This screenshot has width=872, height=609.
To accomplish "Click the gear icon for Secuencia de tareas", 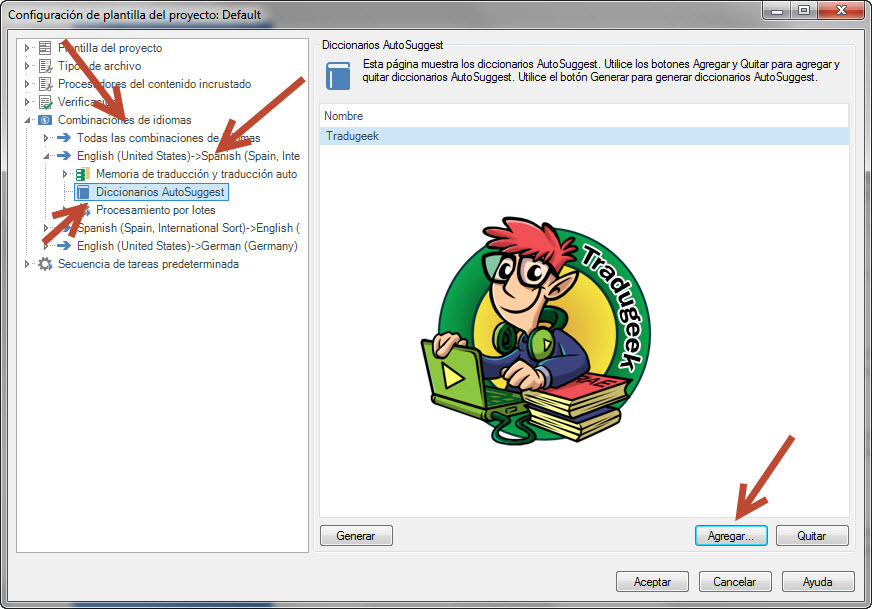I will click(x=44, y=264).
